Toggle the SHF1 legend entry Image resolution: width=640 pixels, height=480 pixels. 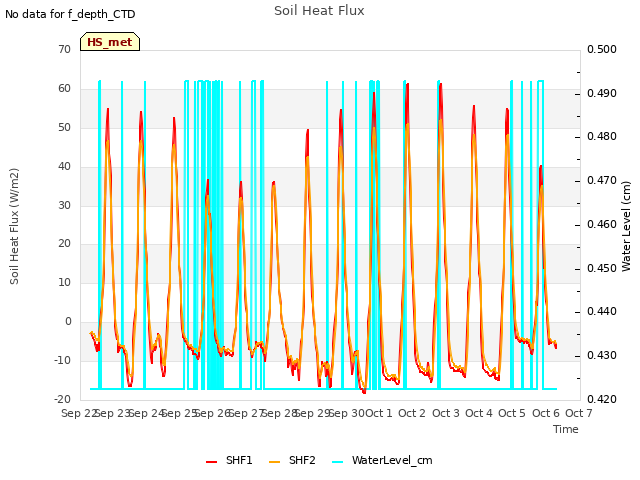tap(229, 460)
